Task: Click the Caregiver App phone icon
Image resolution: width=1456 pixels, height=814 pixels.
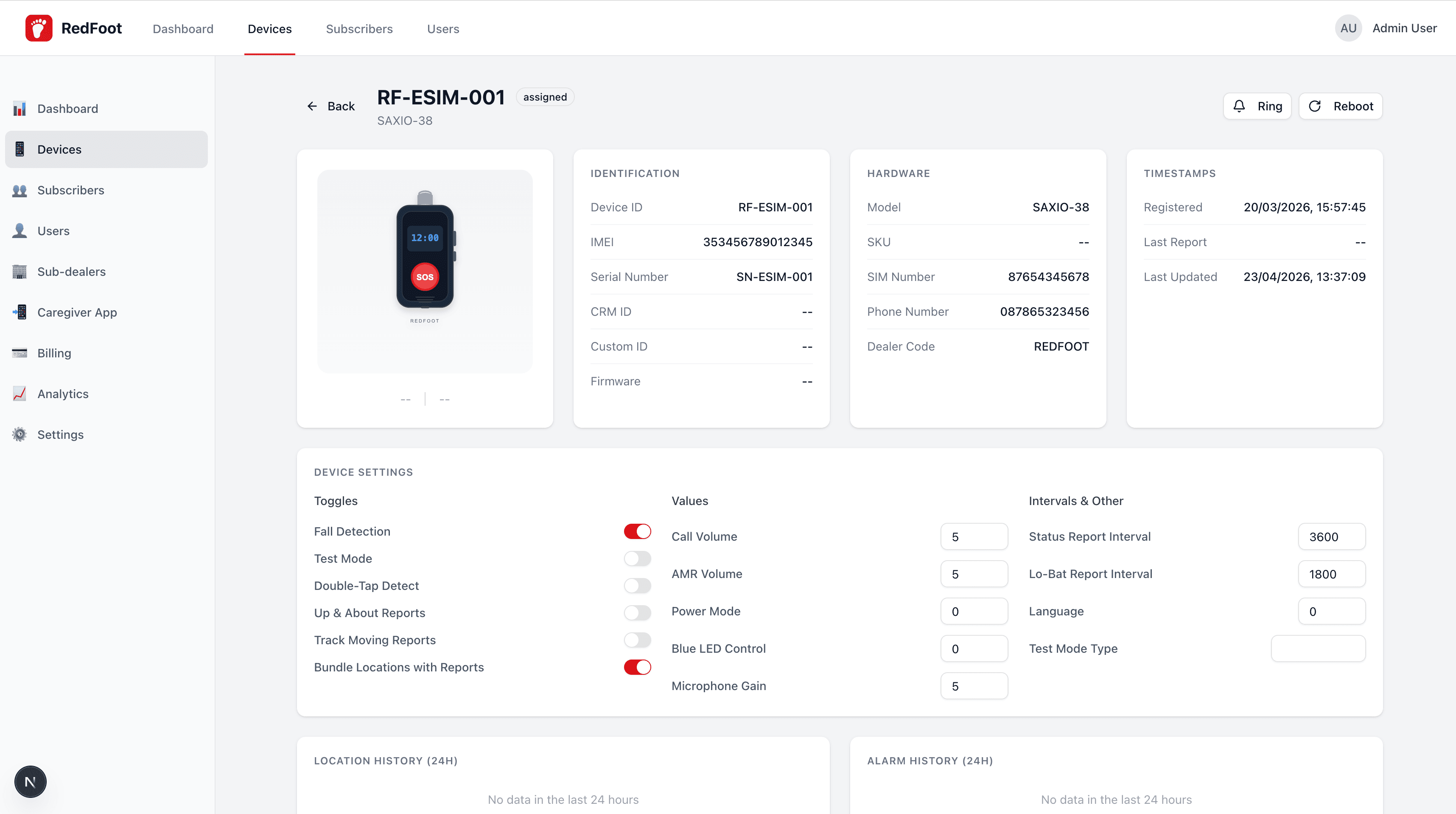Action: pos(19,312)
